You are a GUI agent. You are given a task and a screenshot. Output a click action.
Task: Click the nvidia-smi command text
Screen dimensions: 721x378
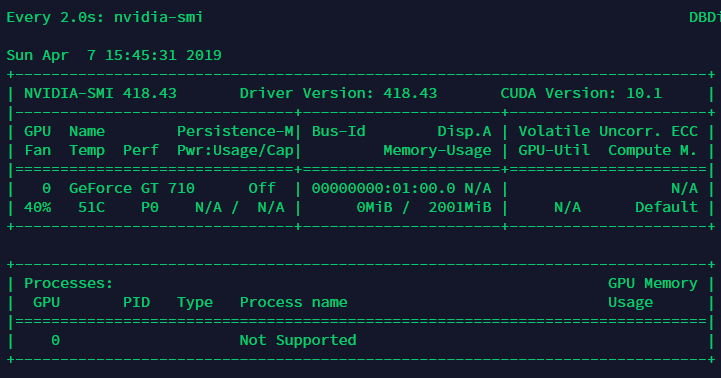click(158, 17)
